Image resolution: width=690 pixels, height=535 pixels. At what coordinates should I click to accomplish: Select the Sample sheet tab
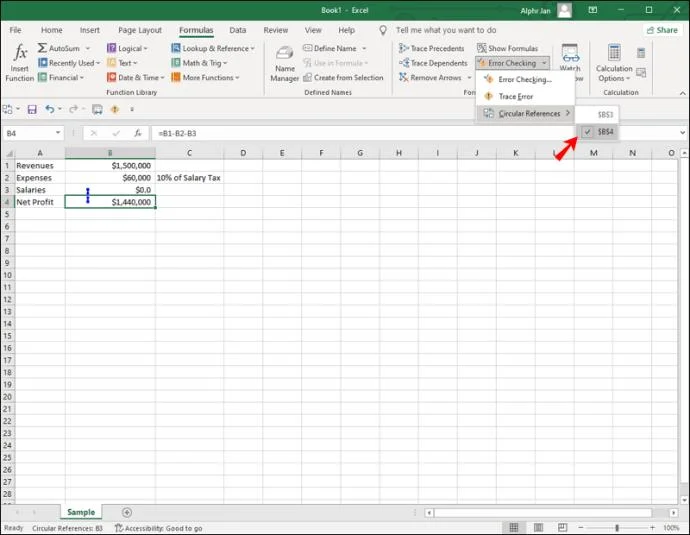click(81, 512)
